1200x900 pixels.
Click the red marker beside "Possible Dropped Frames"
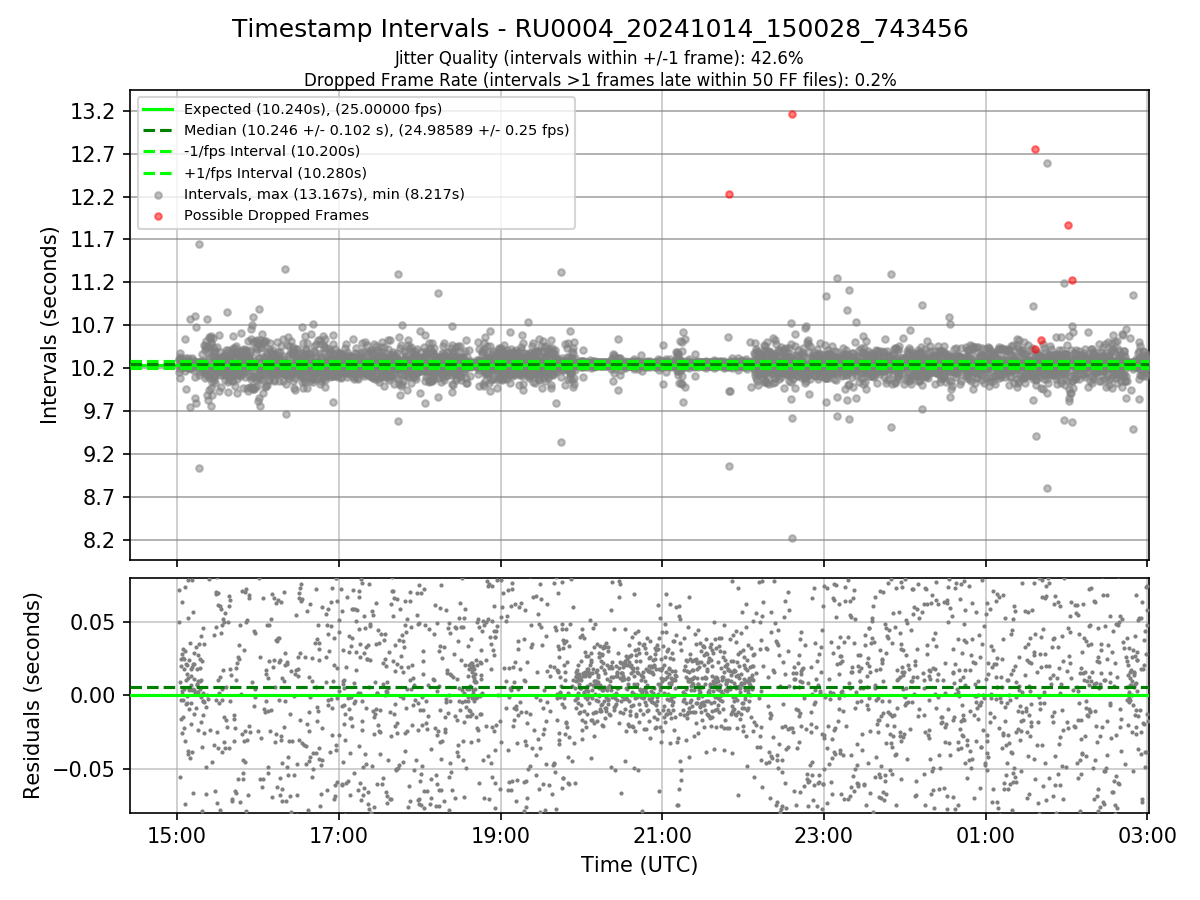(x=158, y=215)
